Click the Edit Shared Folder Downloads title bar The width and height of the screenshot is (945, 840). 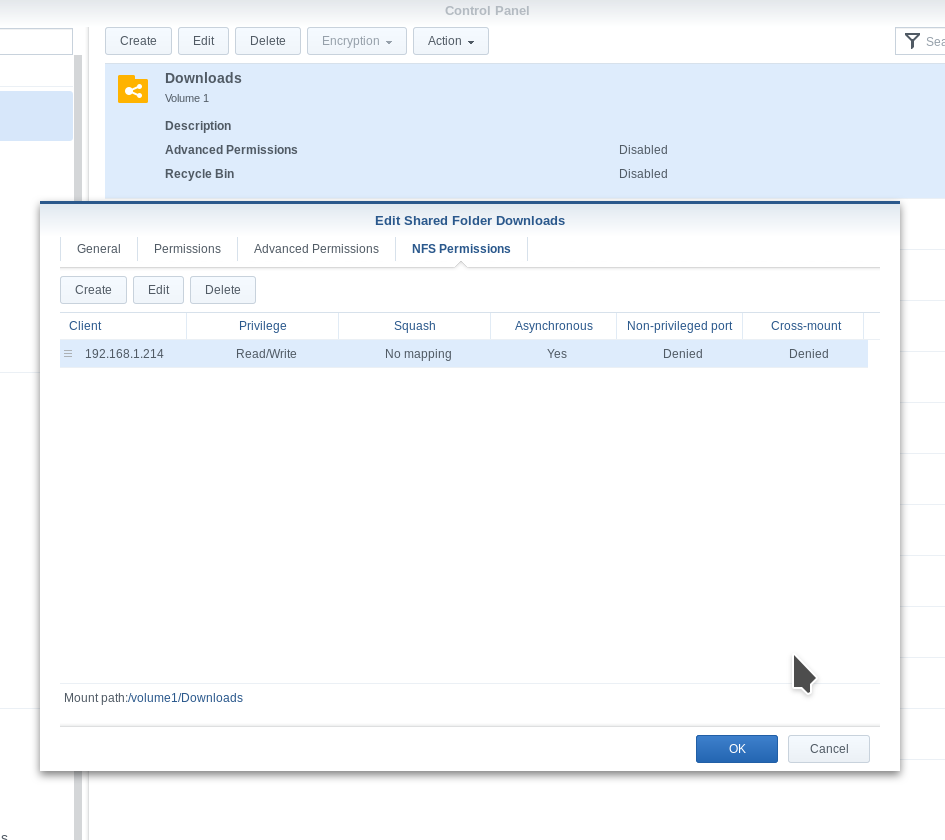470,221
